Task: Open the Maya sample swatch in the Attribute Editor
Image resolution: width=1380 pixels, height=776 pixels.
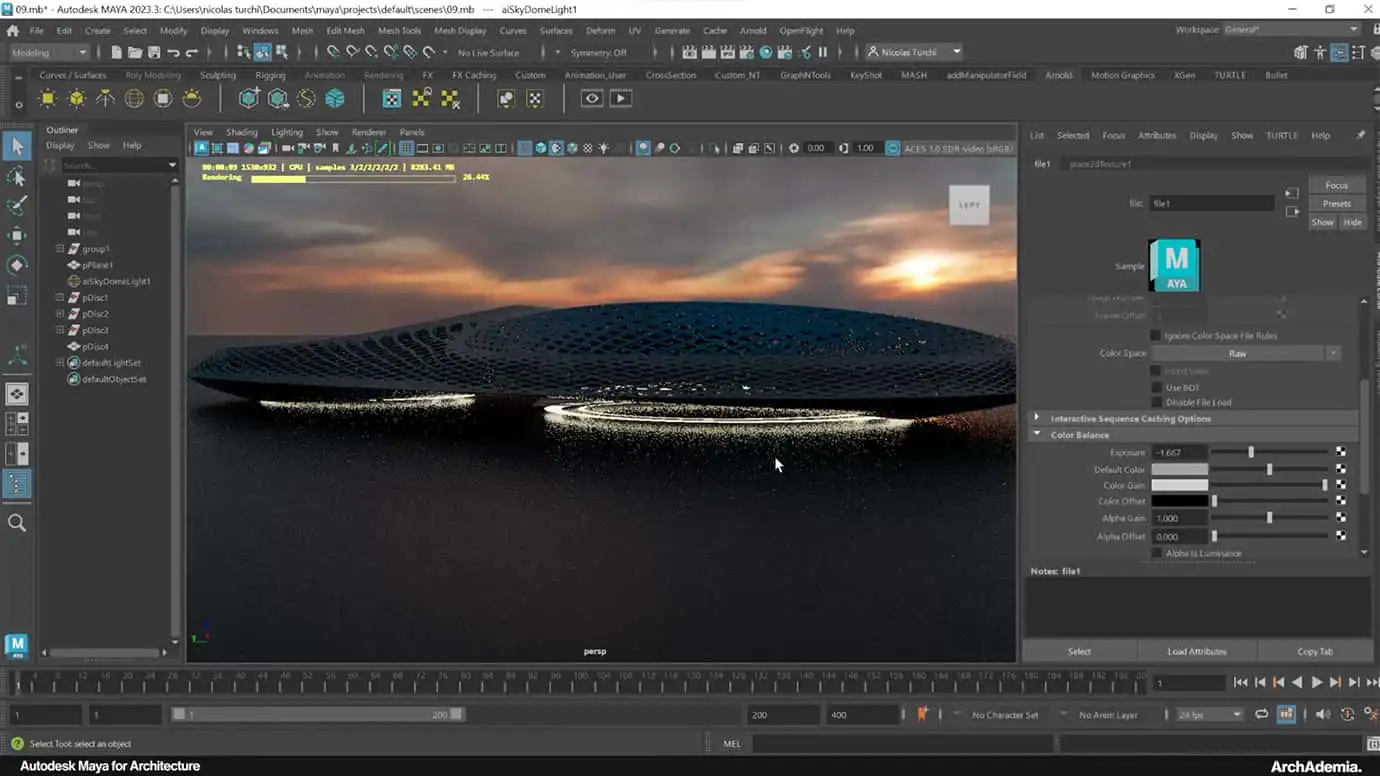Action: pos(1174,264)
